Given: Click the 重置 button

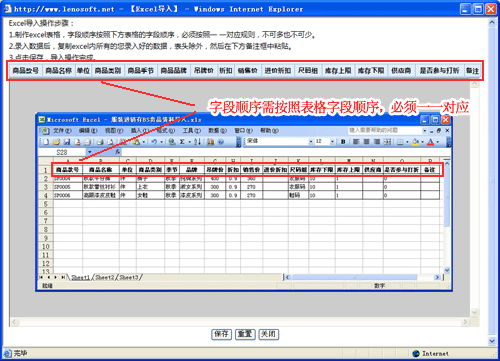Looking at the screenshot, I should (245, 334).
